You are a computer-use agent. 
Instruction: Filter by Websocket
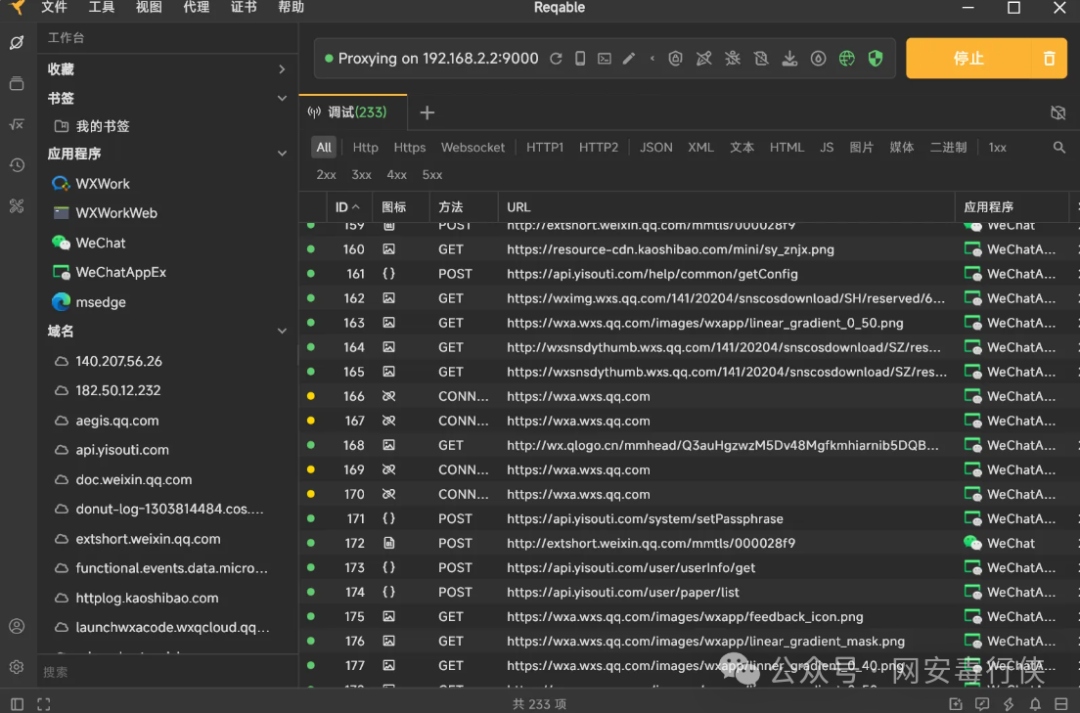[472, 147]
